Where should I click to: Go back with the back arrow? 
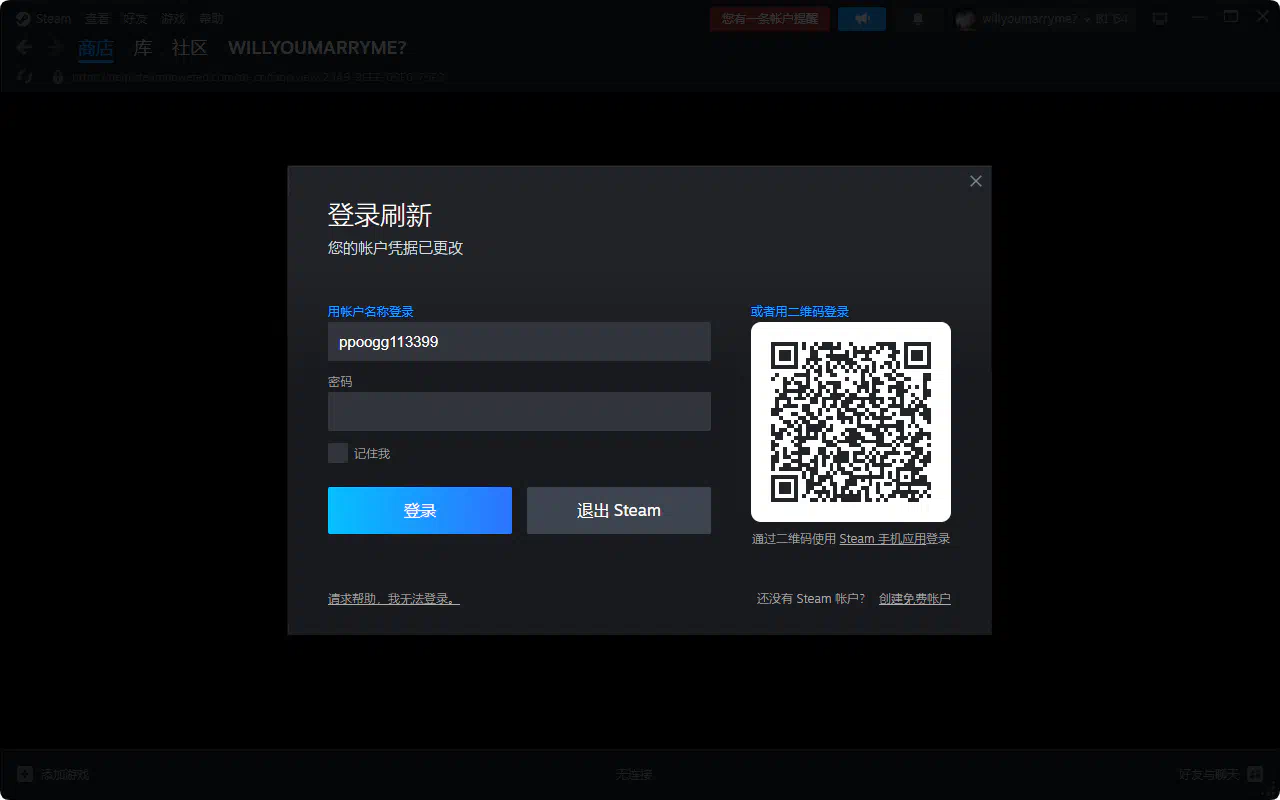pos(24,47)
